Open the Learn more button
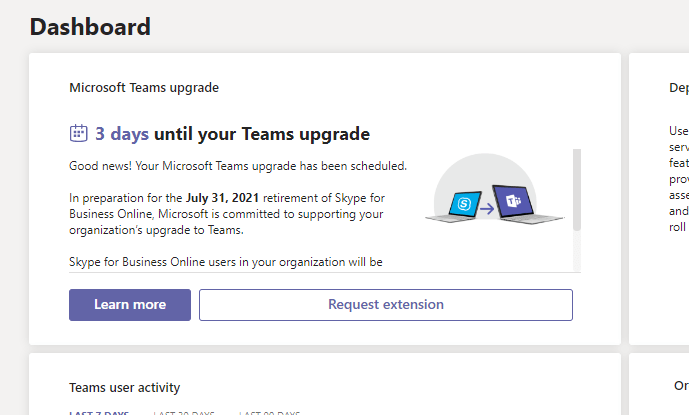Image resolution: width=689 pixels, height=415 pixels. click(x=130, y=305)
